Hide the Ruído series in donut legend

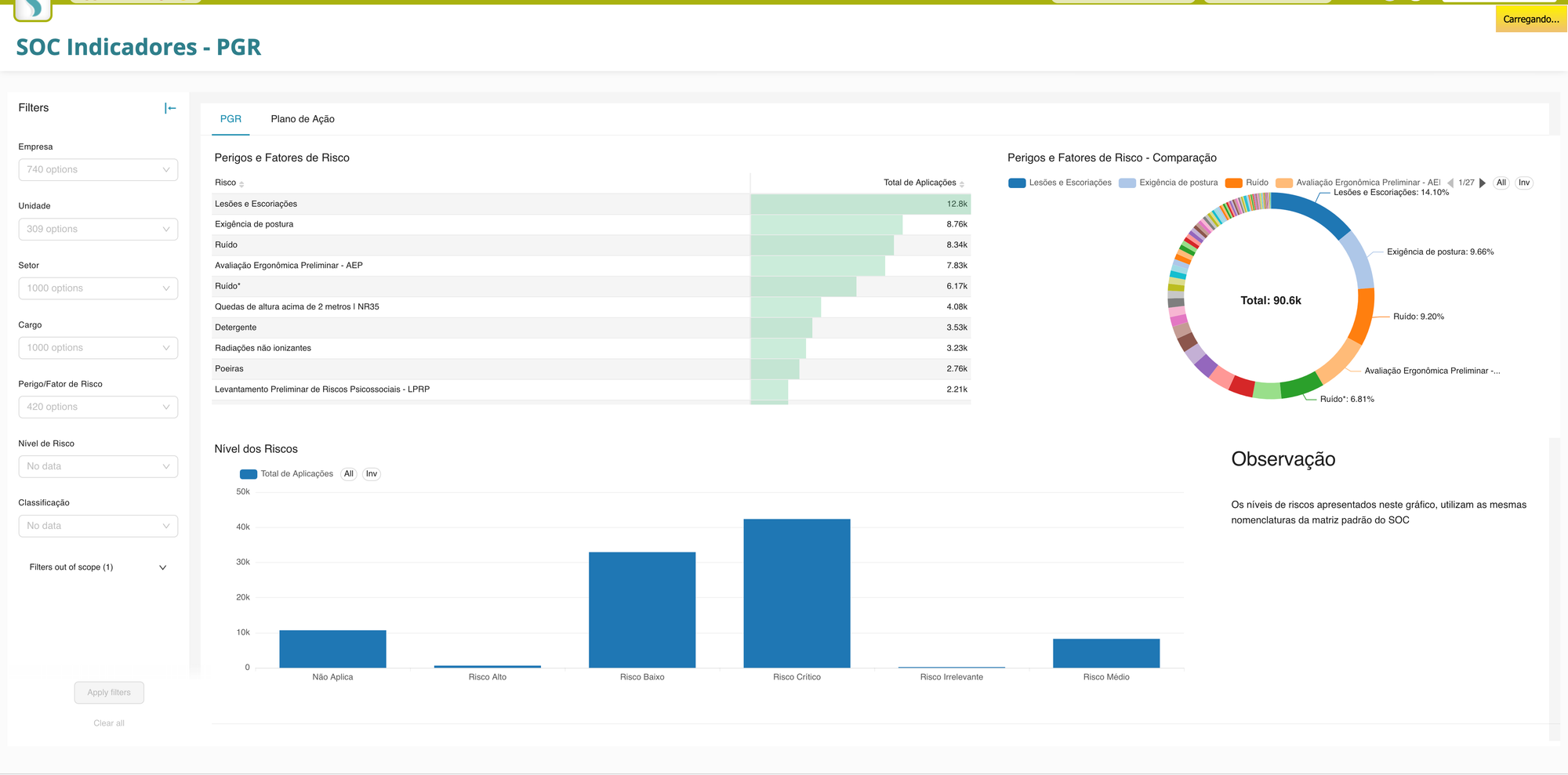[1247, 183]
